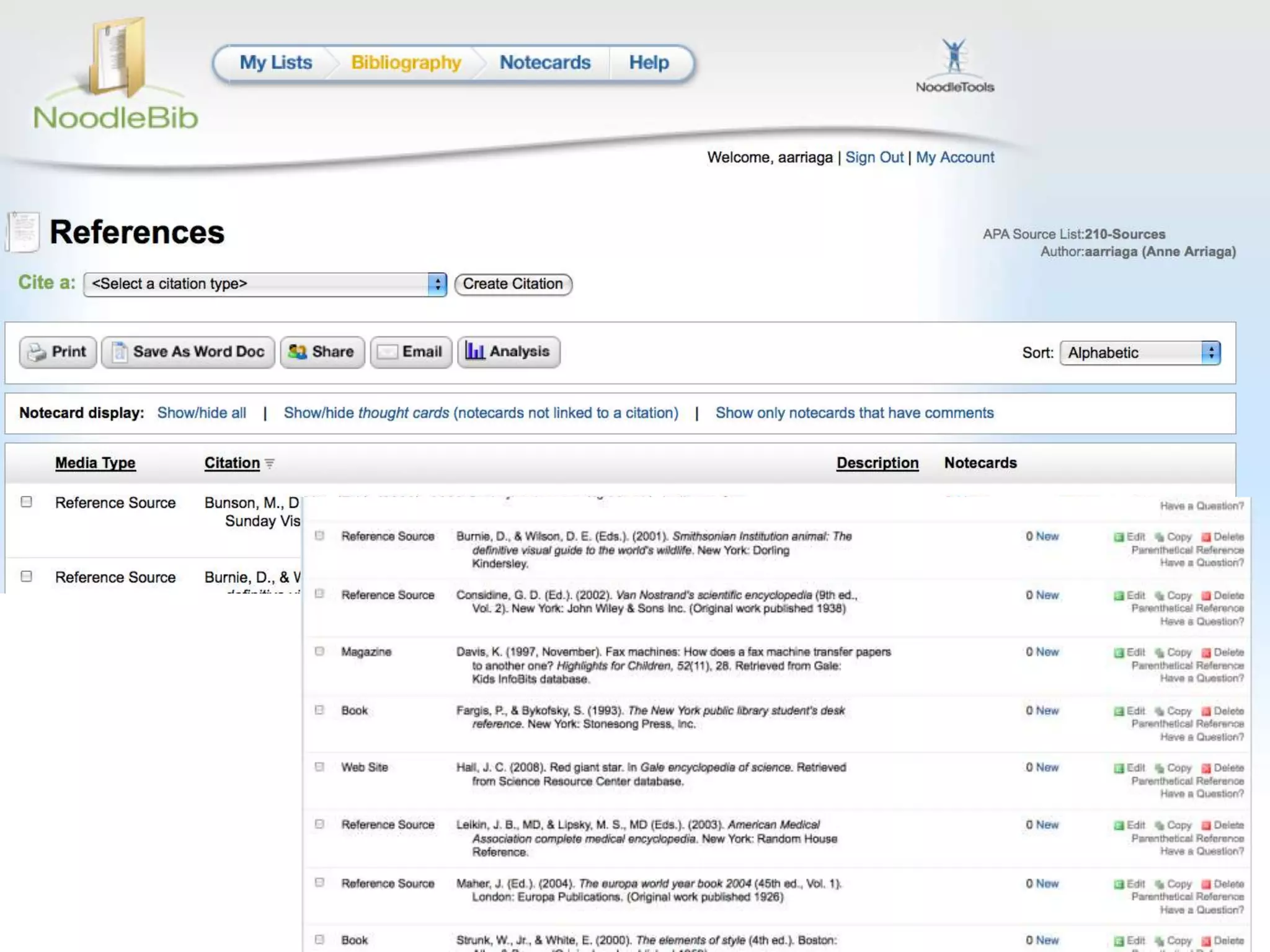This screenshot has height=952, width=1270.
Task: Tick the checkbox beside the Magazine entry
Action: [x=319, y=651]
